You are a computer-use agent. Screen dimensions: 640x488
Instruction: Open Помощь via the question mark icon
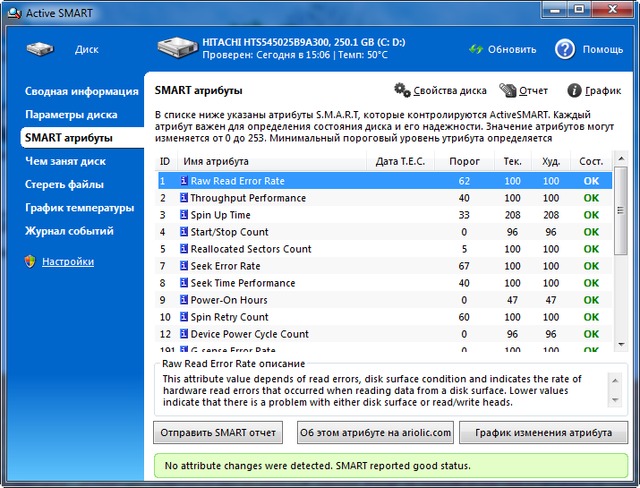click(565, 49)
